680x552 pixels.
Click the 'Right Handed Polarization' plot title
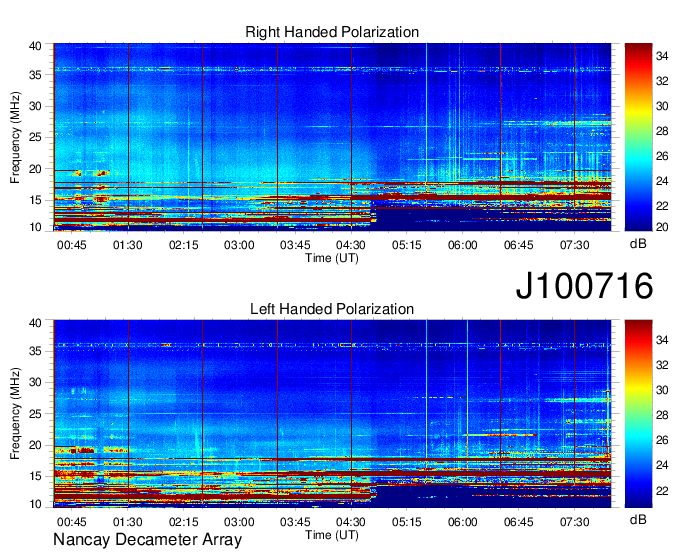point(332,32)
